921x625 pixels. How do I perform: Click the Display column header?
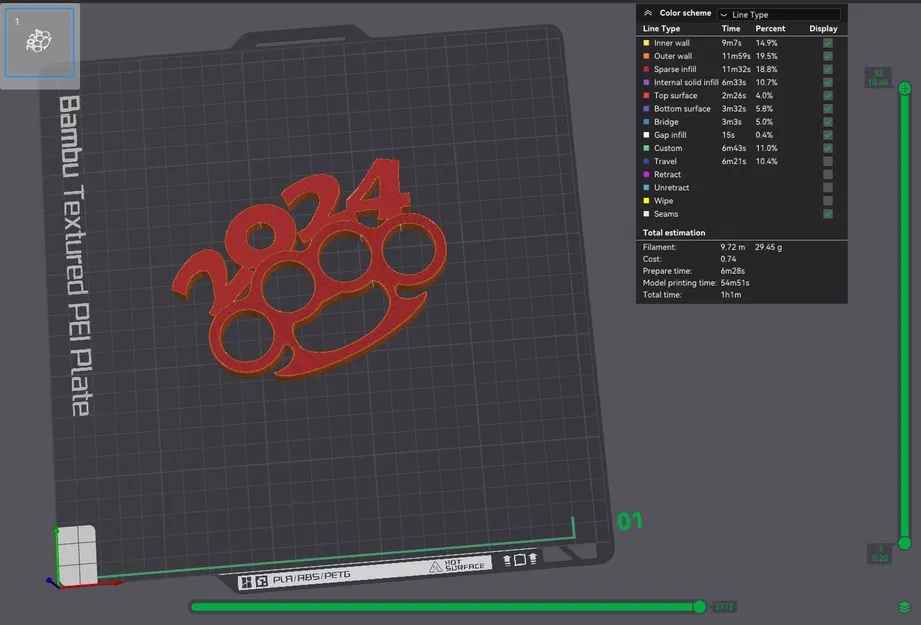point(823,28)
